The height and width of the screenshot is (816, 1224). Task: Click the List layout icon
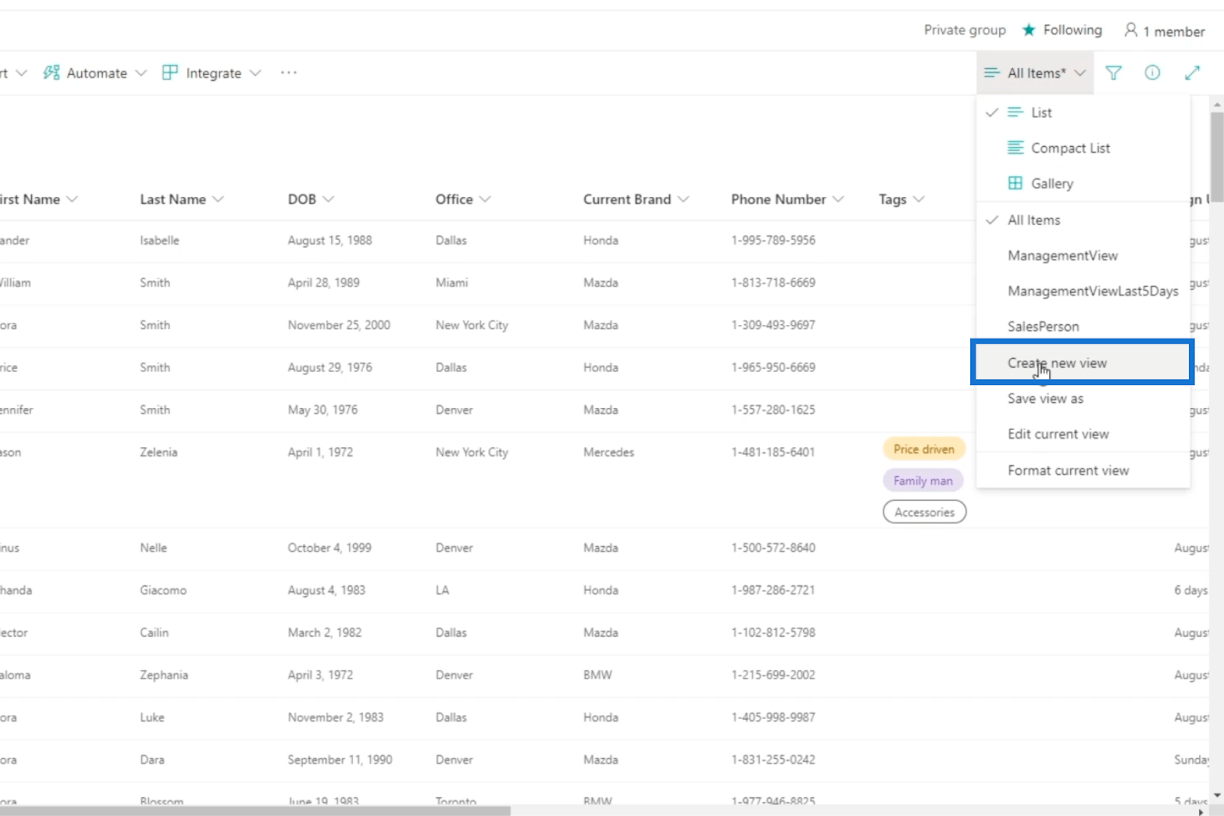(x=1015, y=112)
